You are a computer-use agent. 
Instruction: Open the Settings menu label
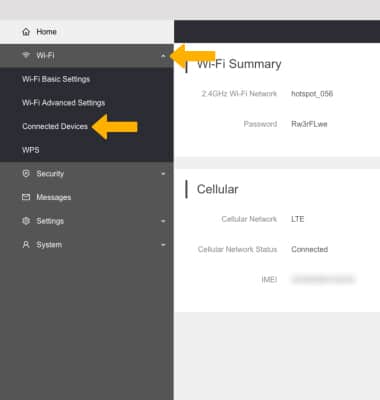(50, 221)
